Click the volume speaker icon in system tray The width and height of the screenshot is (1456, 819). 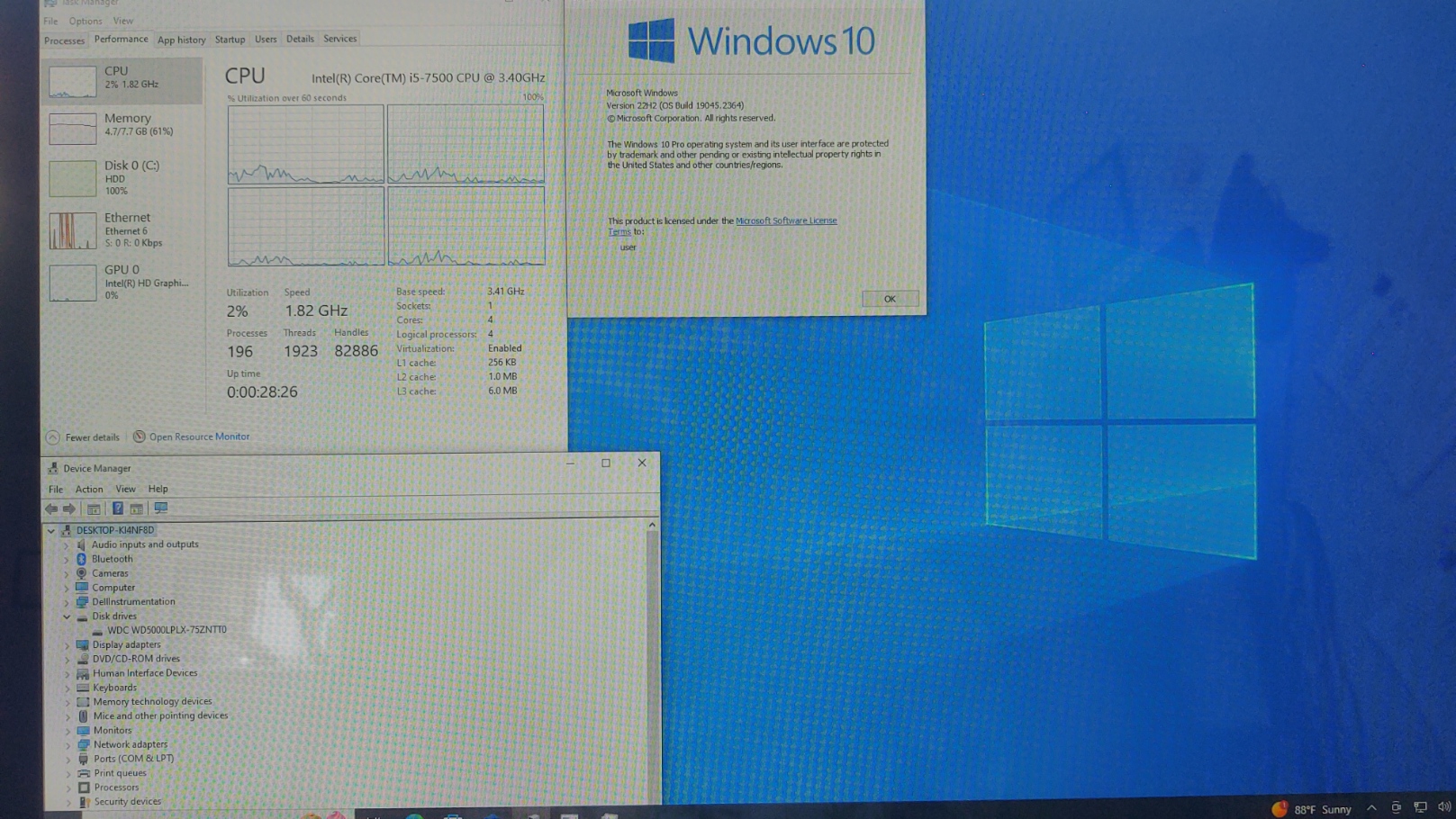click(x=1443, y=807)
